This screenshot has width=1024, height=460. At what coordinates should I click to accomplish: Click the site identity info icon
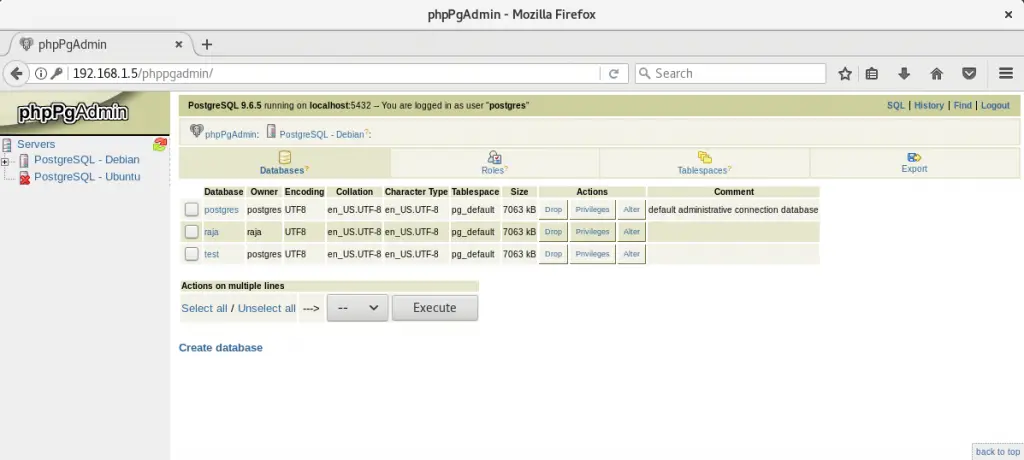point(40,74)
